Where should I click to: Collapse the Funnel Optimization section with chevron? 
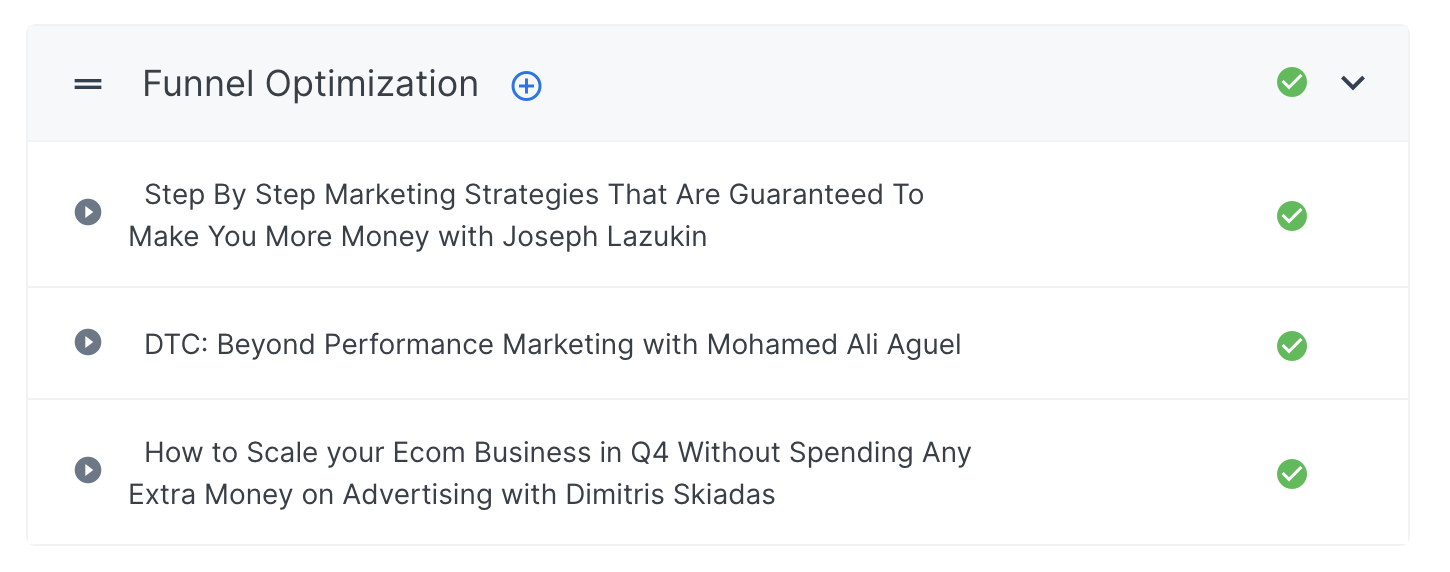(1353, 83)
